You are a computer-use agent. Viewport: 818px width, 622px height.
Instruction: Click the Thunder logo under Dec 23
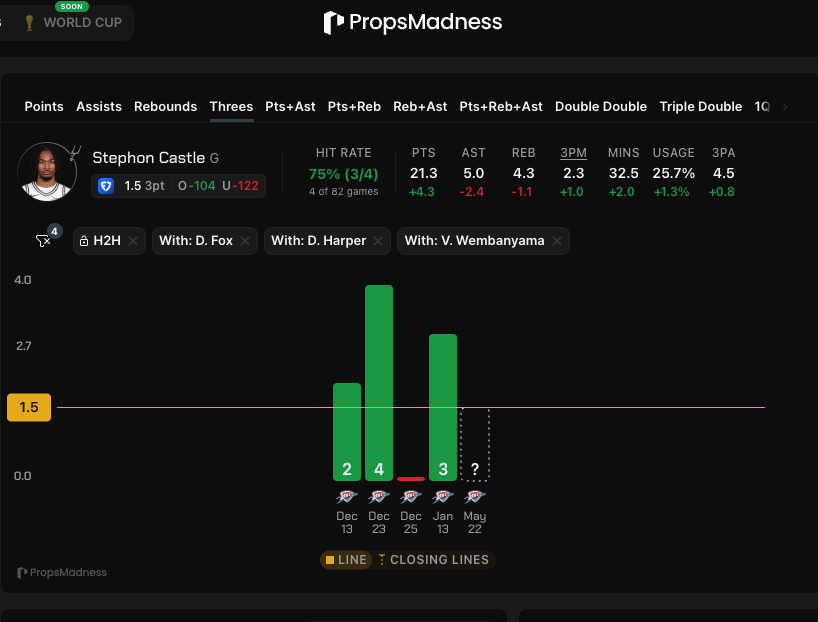pyautogui.click(x=379, y=496)
